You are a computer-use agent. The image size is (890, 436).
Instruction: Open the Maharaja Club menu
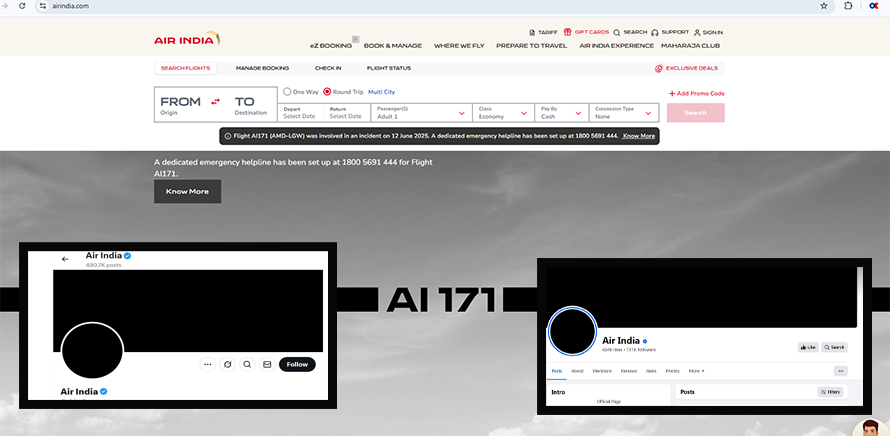coord(690,45)
